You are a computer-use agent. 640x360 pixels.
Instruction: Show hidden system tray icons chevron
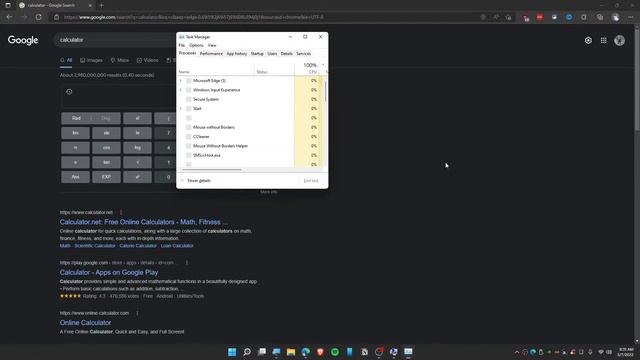(517, 352)
